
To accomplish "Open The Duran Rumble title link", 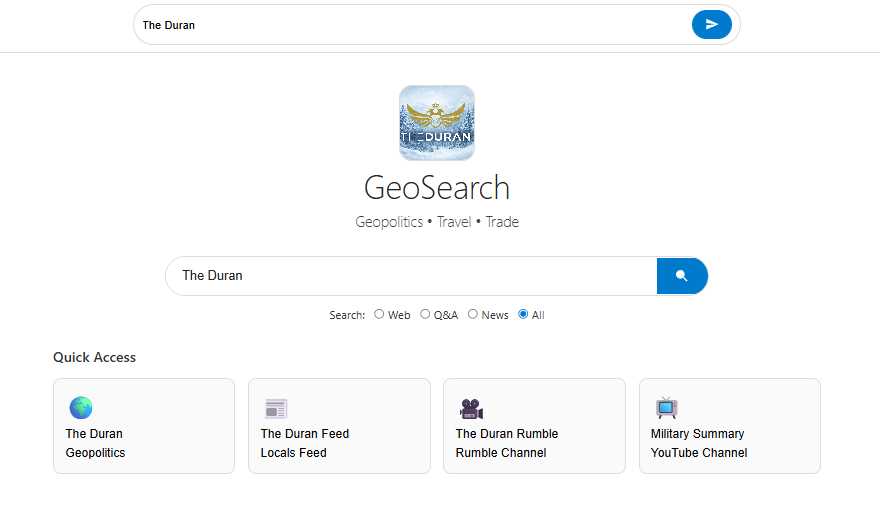I will pos(507,434).
